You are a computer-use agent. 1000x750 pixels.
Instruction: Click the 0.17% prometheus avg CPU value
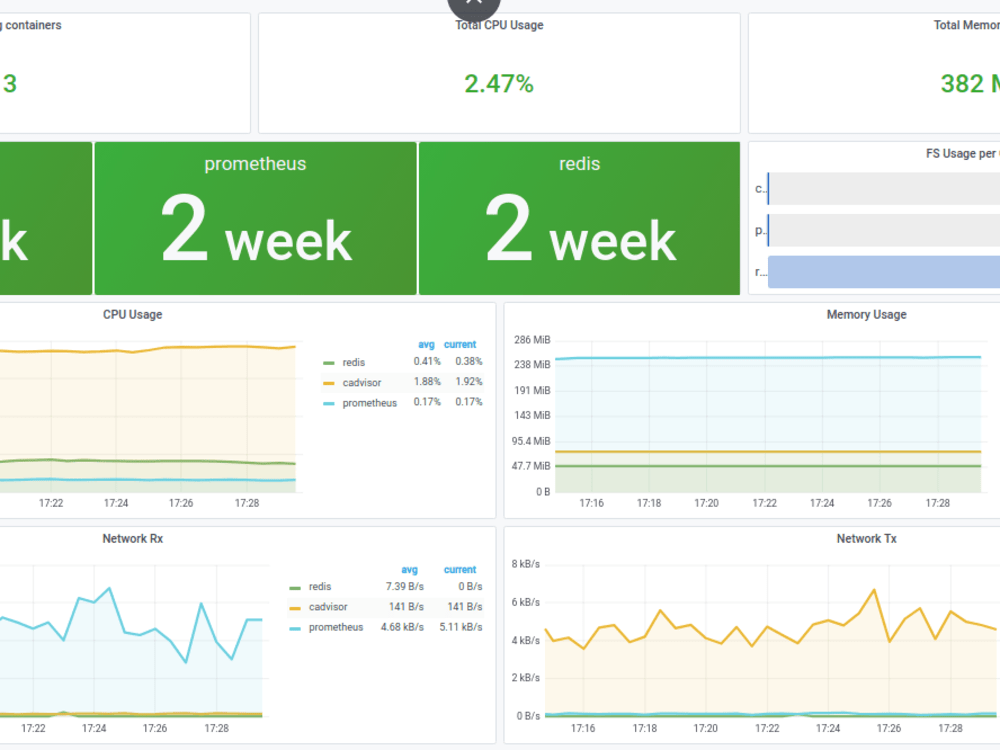pos(427,402)
